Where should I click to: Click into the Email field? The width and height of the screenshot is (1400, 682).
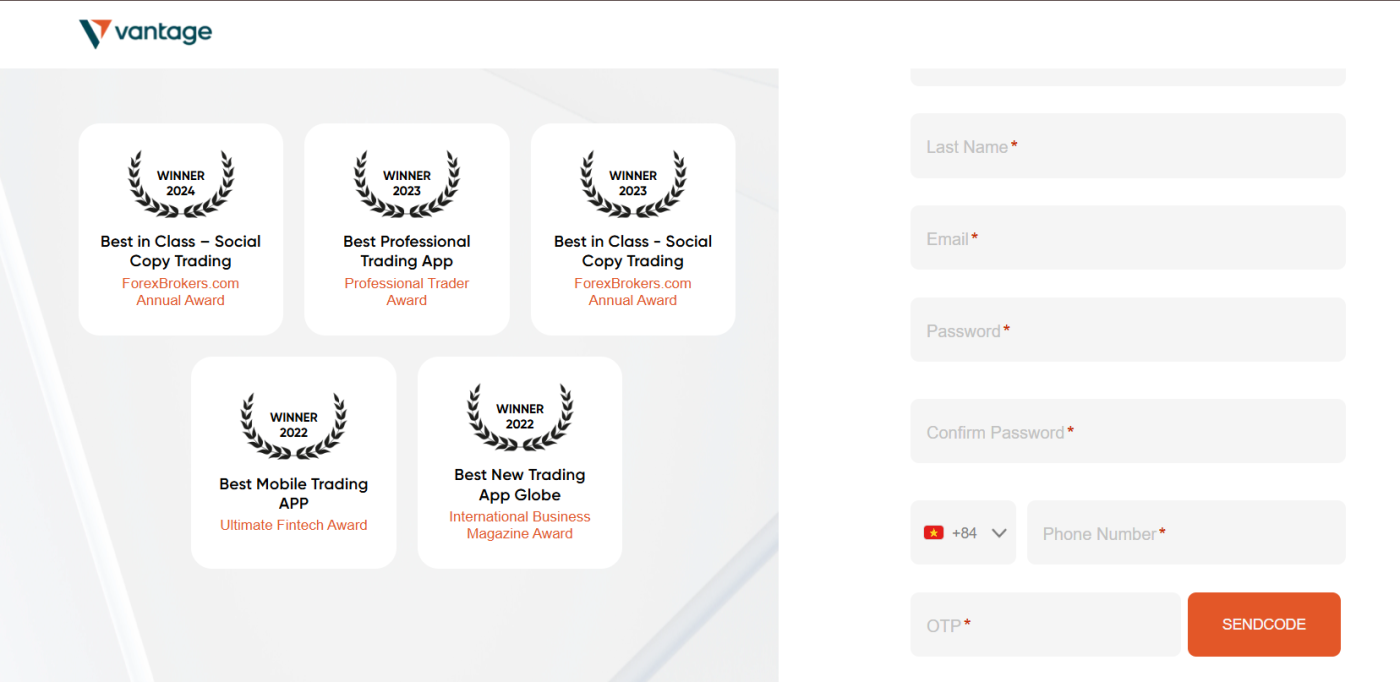click(1127, 239)
